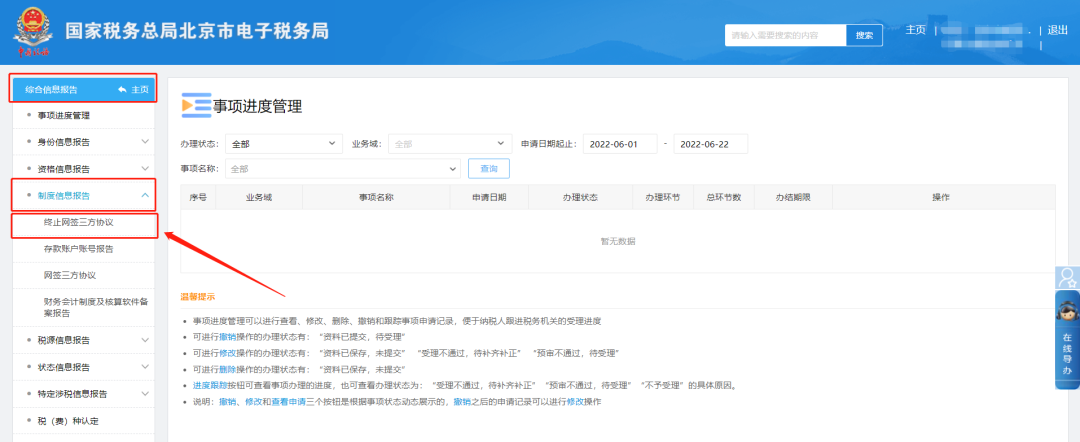The width and height of the screenshot is (1080, 442).
Task: Open 存款账户账号报告 submenu item
Action: pos(79,249)
